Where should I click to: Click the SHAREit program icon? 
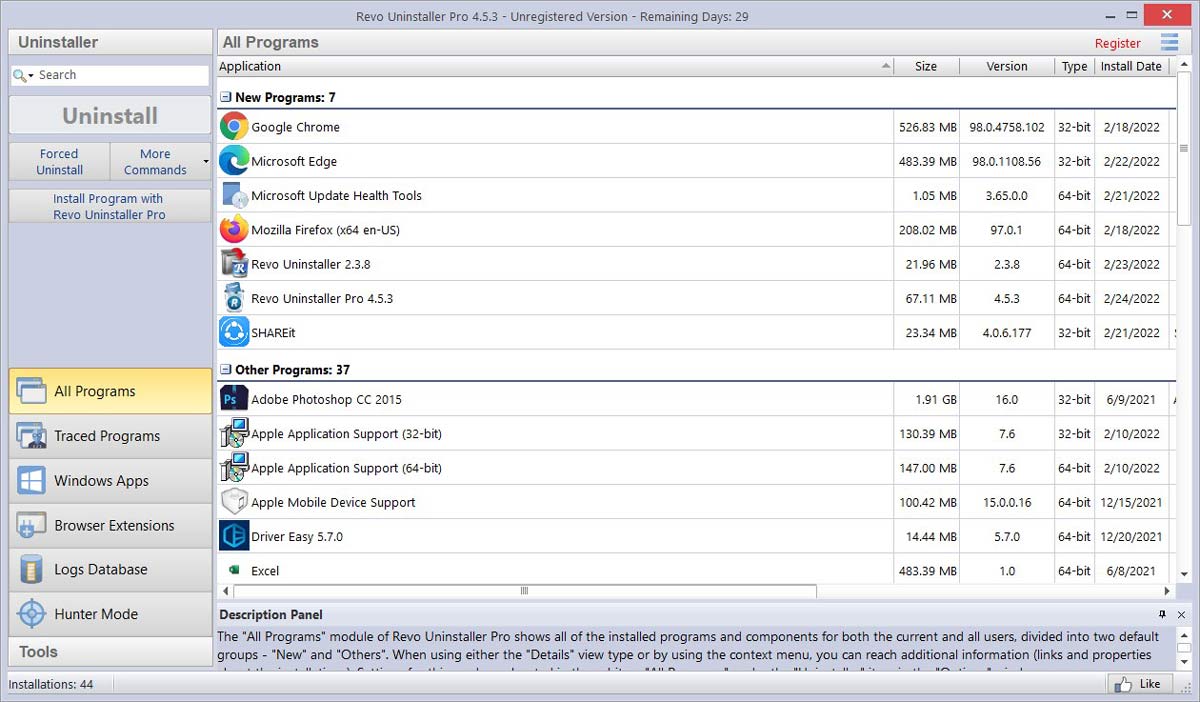pos(234,332)
